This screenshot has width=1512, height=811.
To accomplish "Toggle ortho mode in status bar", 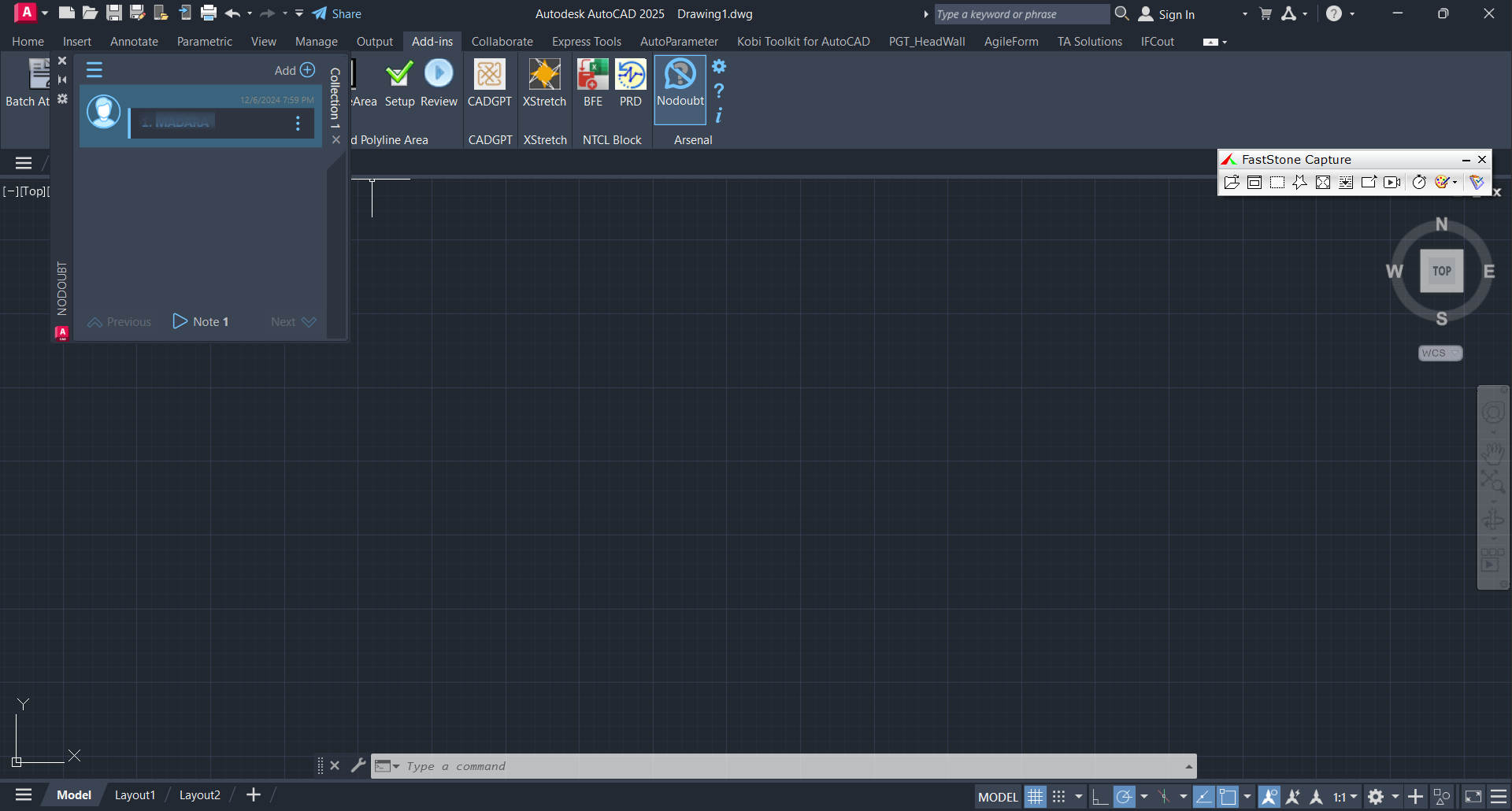I will 1099,797.
